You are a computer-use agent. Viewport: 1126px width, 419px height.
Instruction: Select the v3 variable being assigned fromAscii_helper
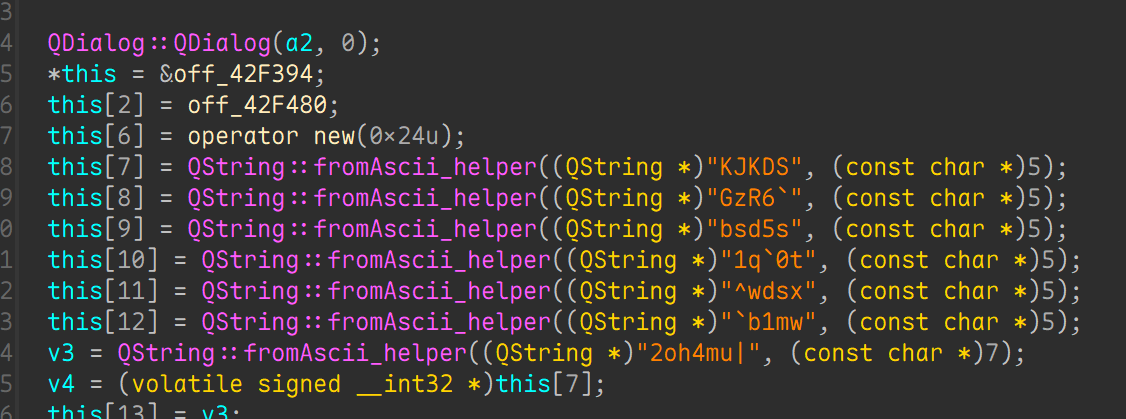coord(61,353)
